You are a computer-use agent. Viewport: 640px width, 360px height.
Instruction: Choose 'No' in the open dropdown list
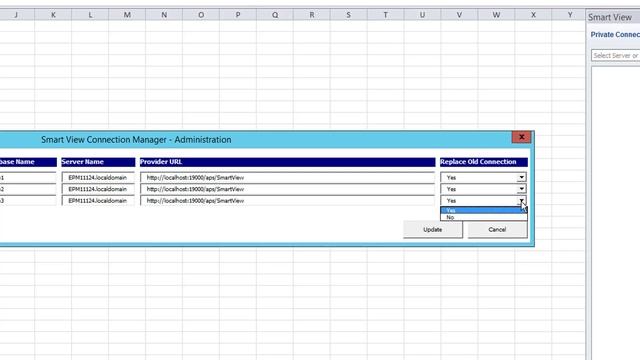pyautogui.click(x=483, y=218)
